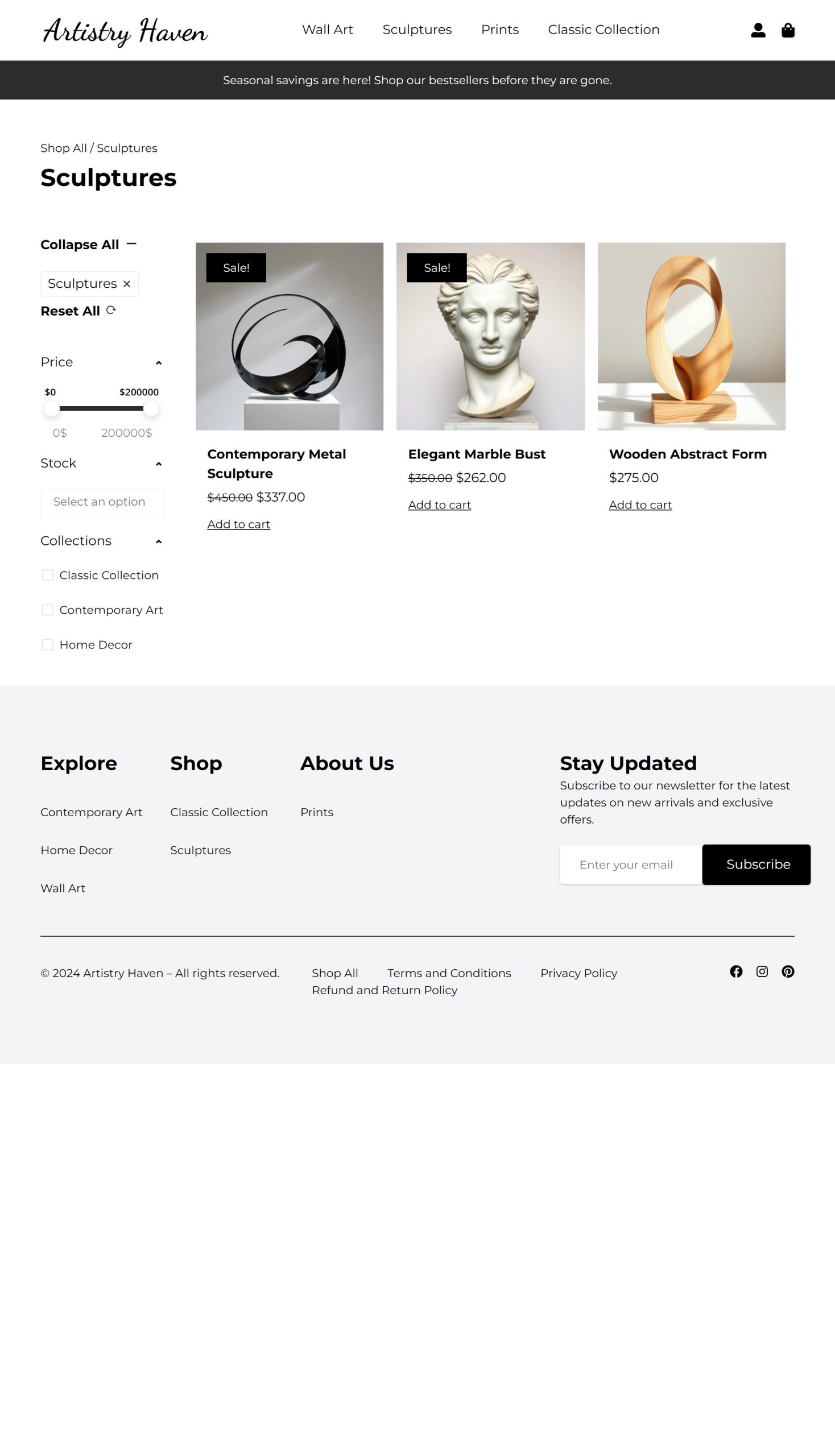The image size is (835, 1456).
Task: Check the Contemporary Art checkbox
Action: (x=48, y=610)
